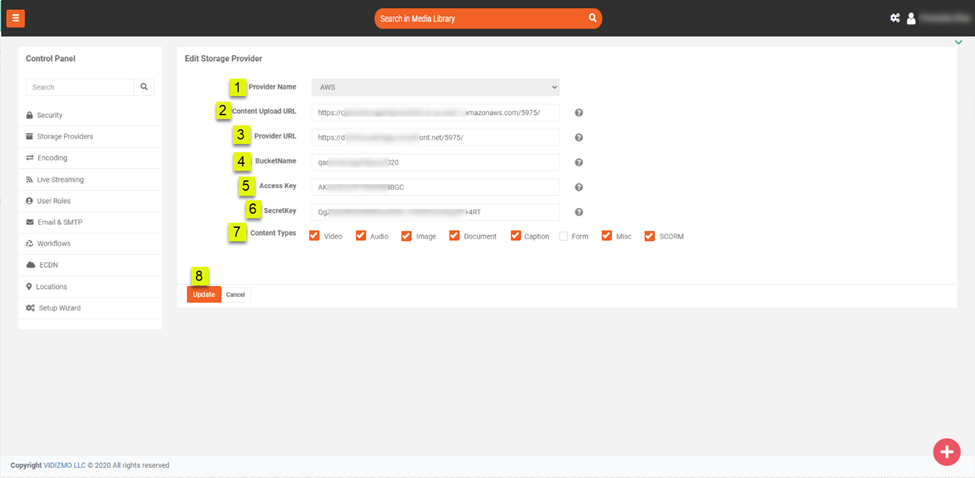Collapse the green chevron at top right

[958, 42]
